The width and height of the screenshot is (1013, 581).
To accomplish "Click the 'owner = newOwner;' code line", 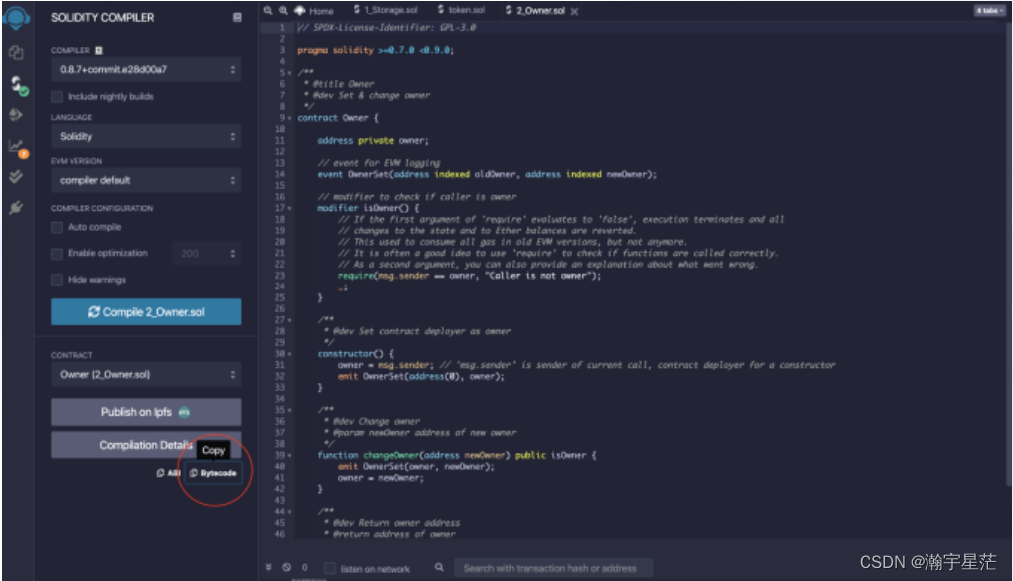I will [x=381, y=478].
